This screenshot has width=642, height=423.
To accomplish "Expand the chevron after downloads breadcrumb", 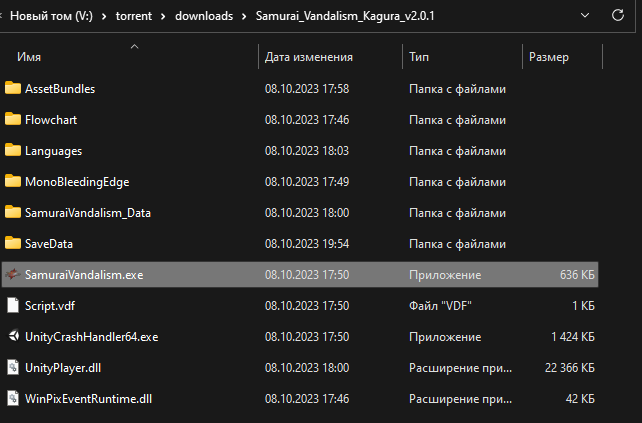I will click(244, 16).
